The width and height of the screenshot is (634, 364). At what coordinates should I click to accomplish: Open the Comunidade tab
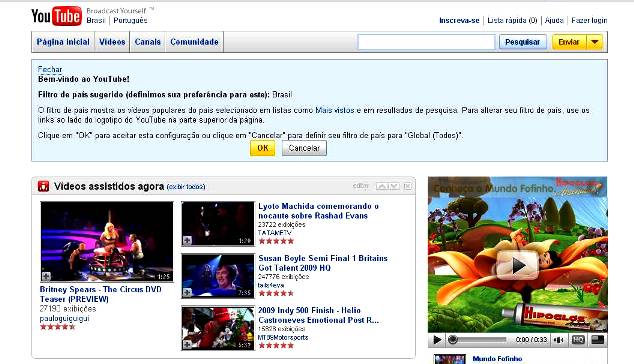pyautogui.click(x=194, y=42)
